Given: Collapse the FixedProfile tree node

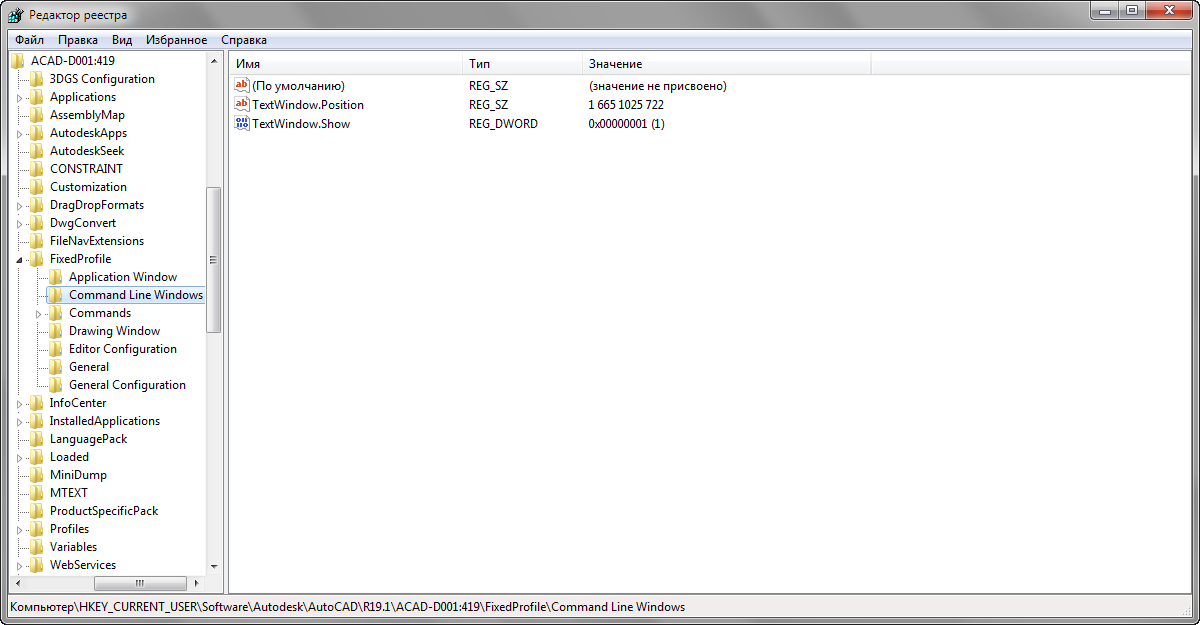Looking at the screenshot, I should 19,260.
